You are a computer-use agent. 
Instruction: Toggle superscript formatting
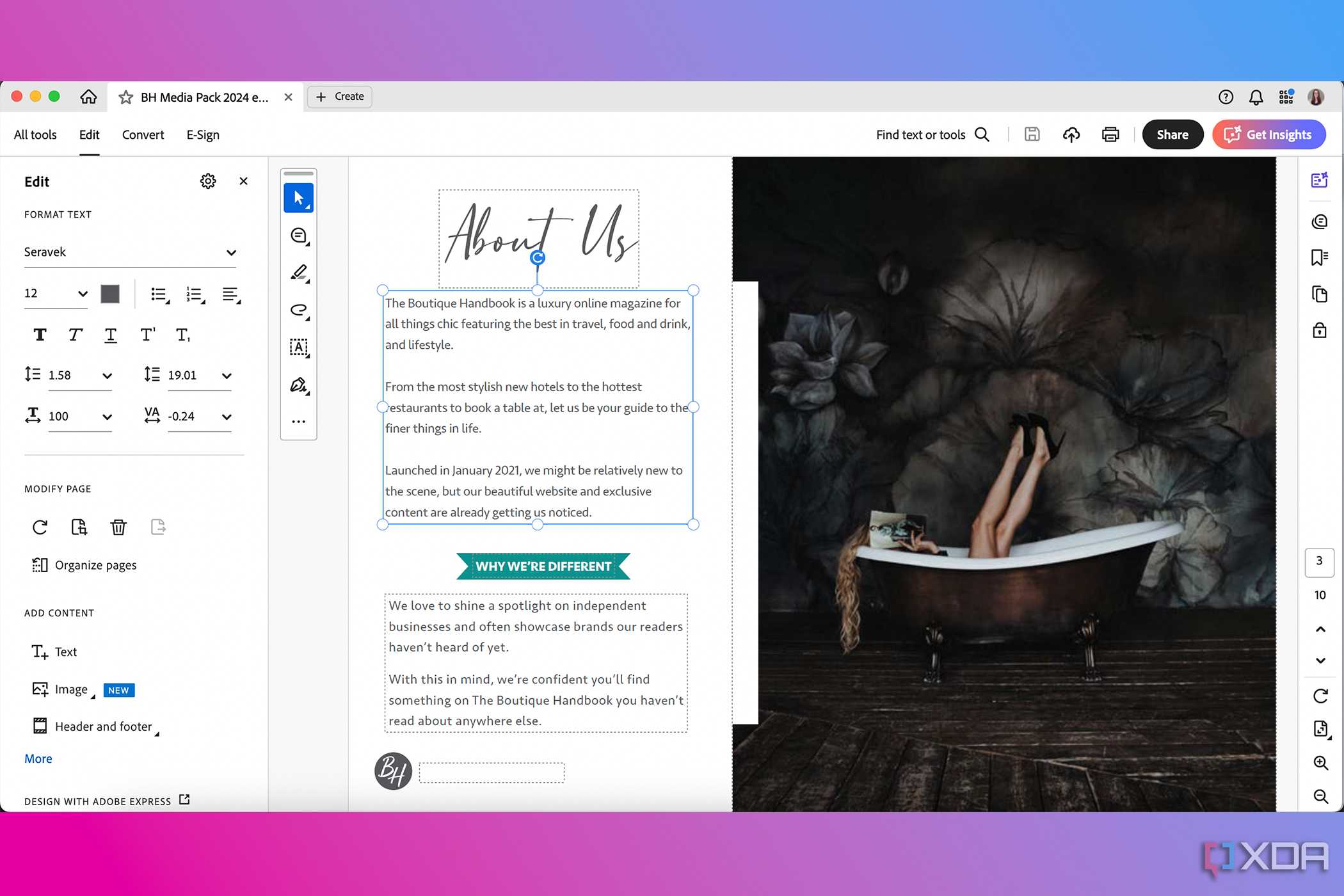[147, 335]
